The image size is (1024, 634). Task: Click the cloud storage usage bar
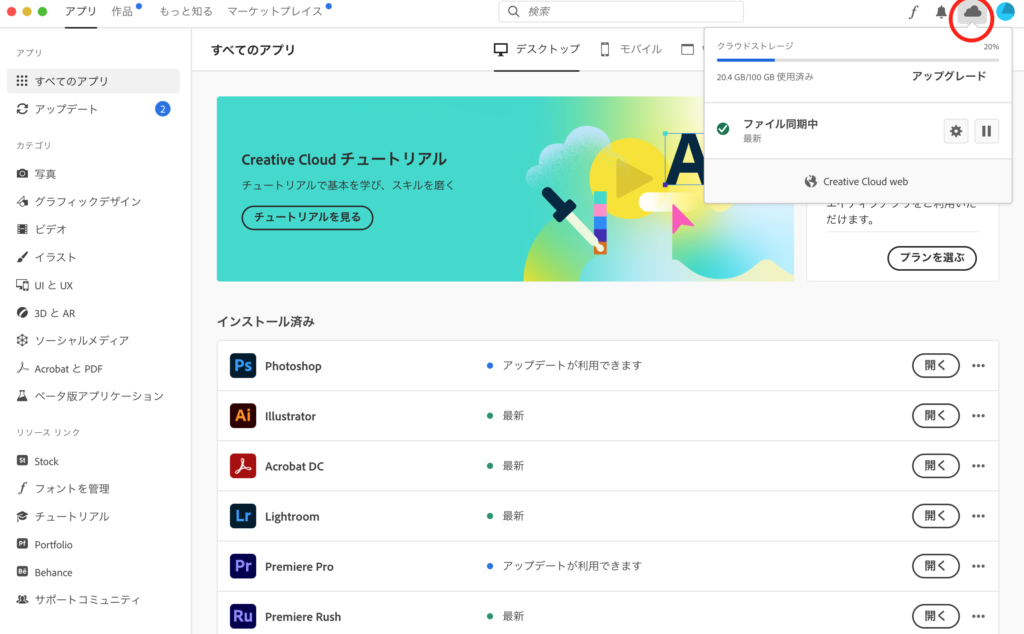pyautogui.click(x=857, y=60)
